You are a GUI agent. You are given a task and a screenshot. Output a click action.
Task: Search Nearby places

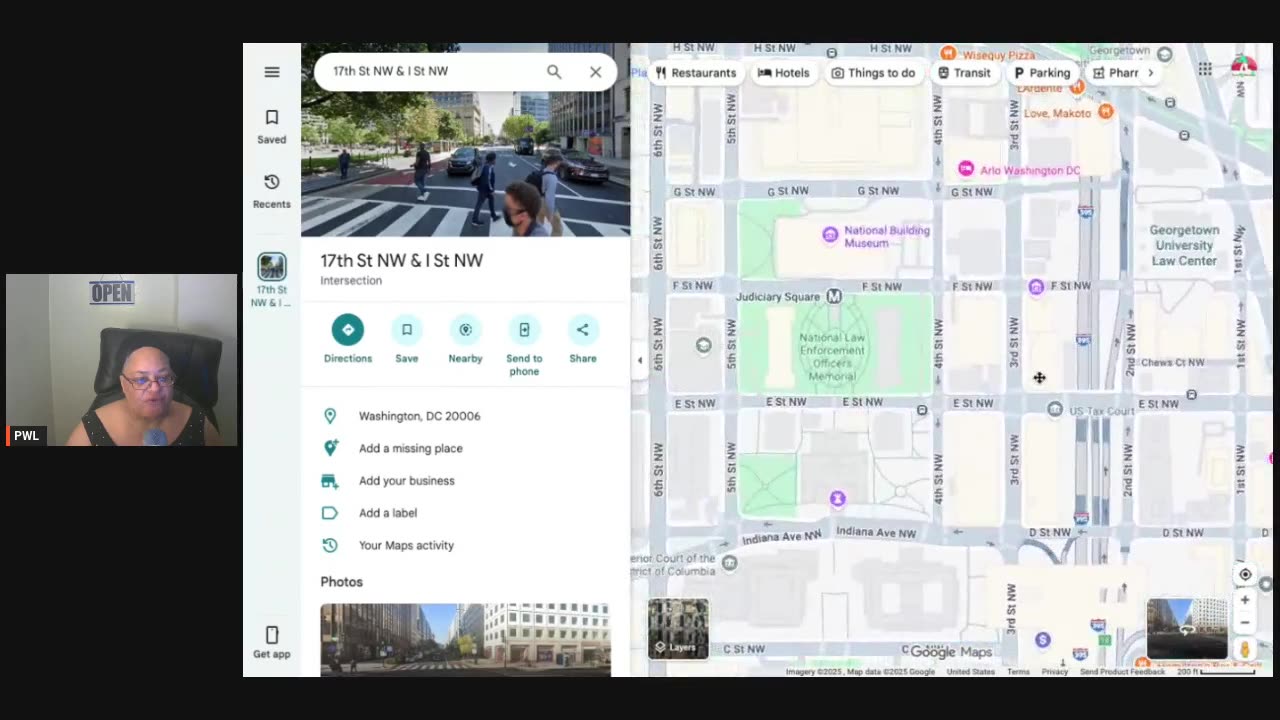[465, 339]
